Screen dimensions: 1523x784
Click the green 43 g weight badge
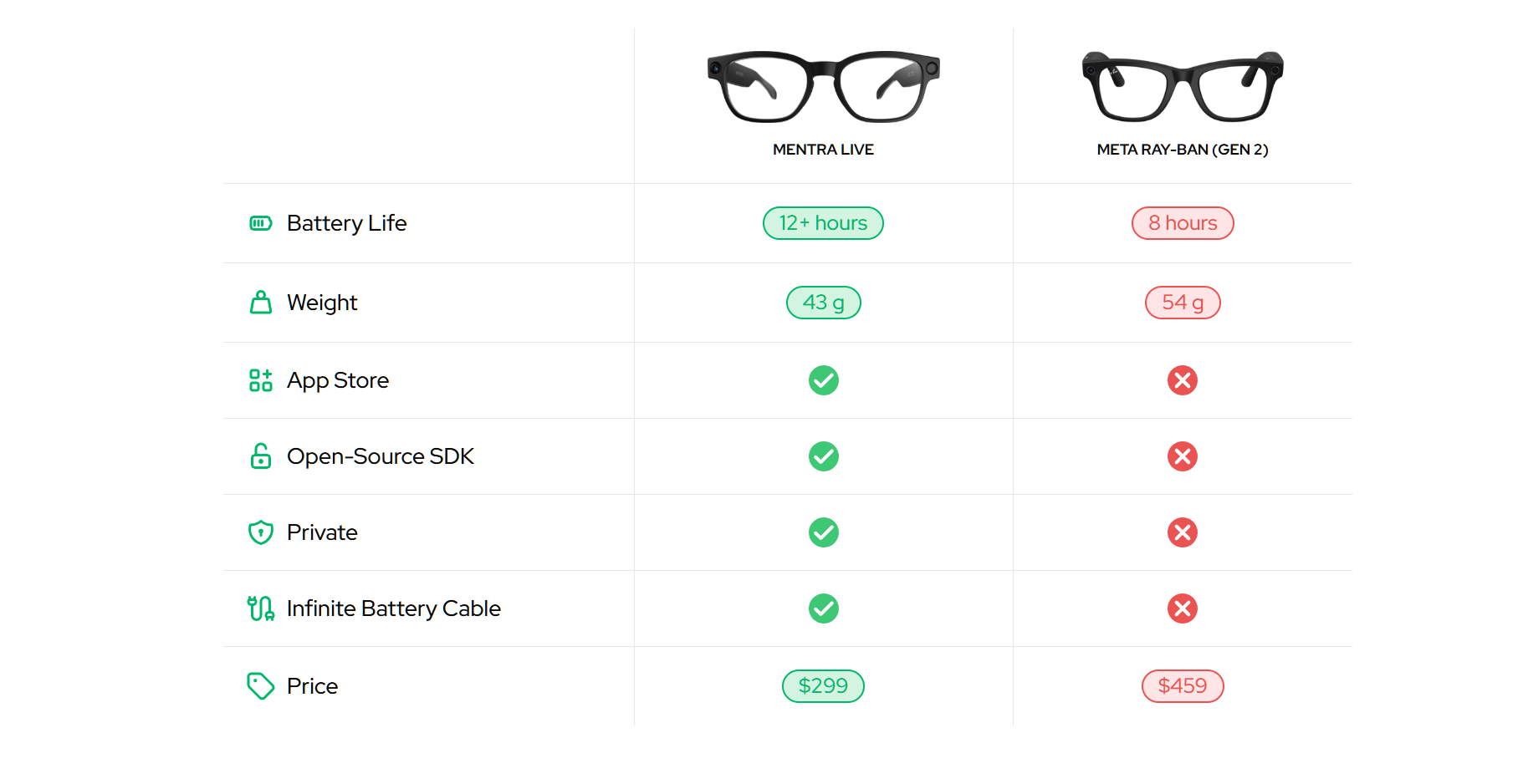point(823,303)
